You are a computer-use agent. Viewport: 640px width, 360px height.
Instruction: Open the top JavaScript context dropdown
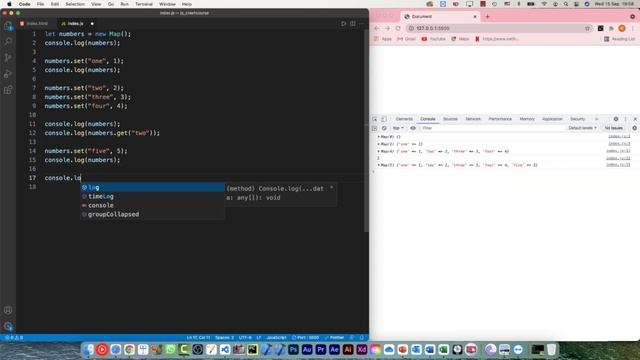398,128
